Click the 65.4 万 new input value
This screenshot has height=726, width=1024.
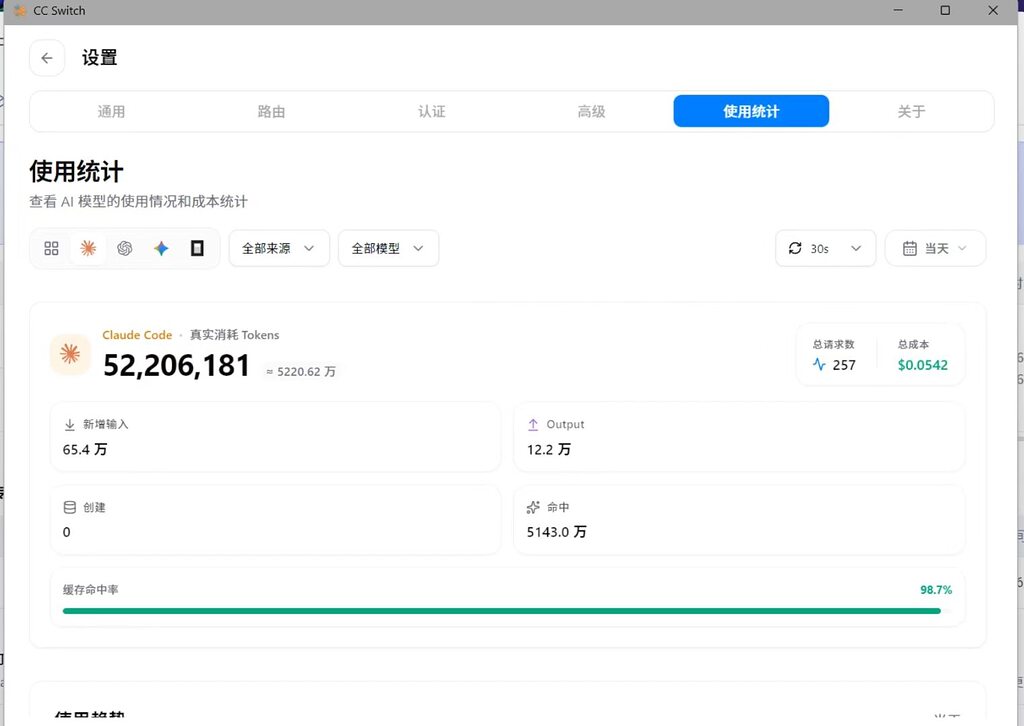(x=85, y=449)
